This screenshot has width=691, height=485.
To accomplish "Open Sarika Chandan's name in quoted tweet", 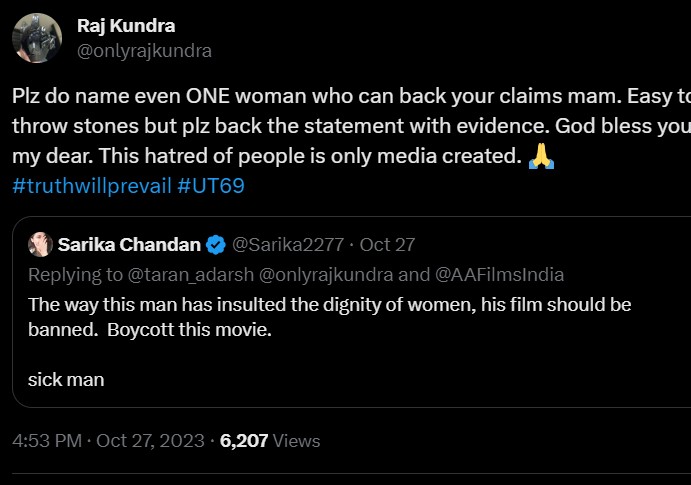I will coord(129,245).
